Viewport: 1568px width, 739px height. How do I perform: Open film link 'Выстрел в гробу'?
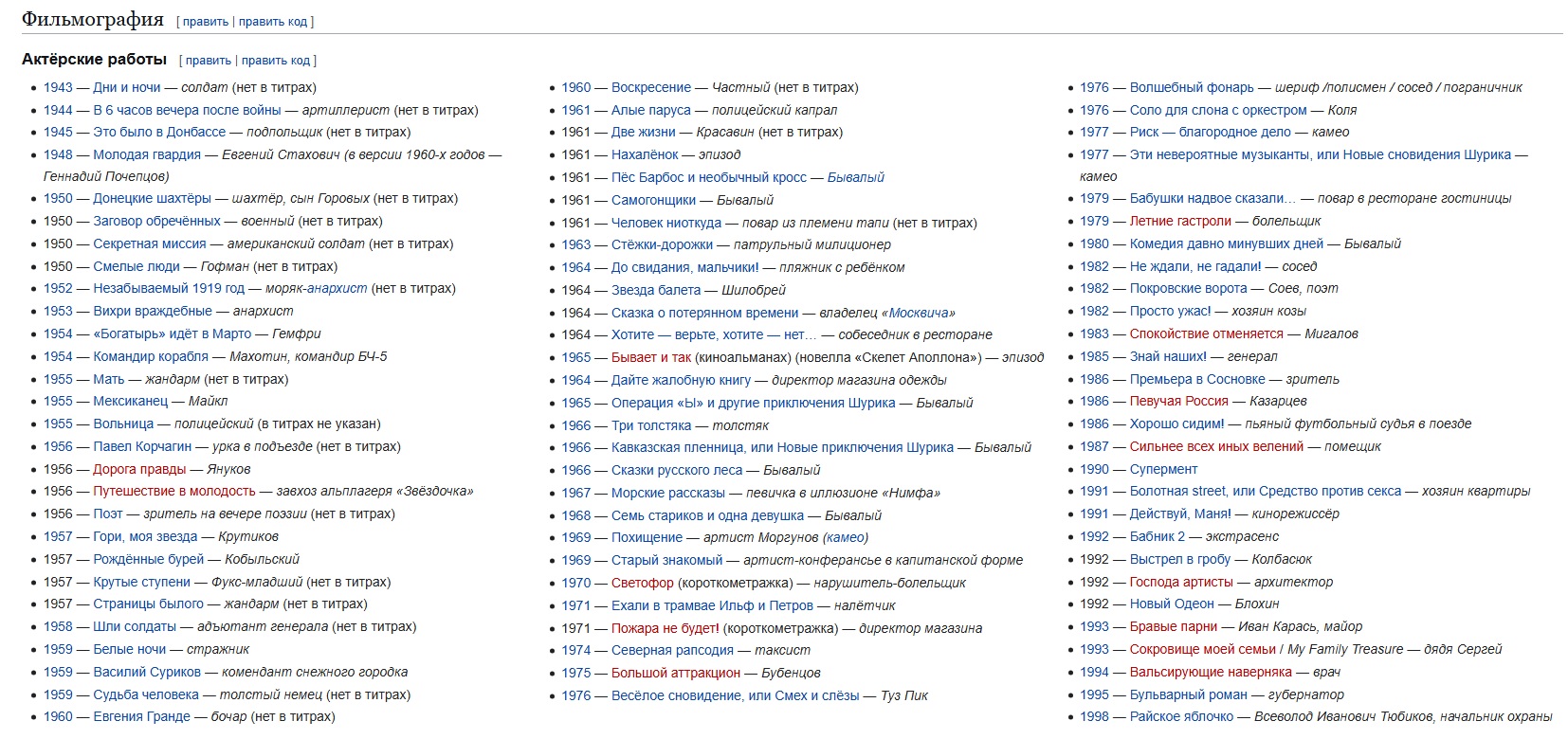click(x=1180, y=559)
